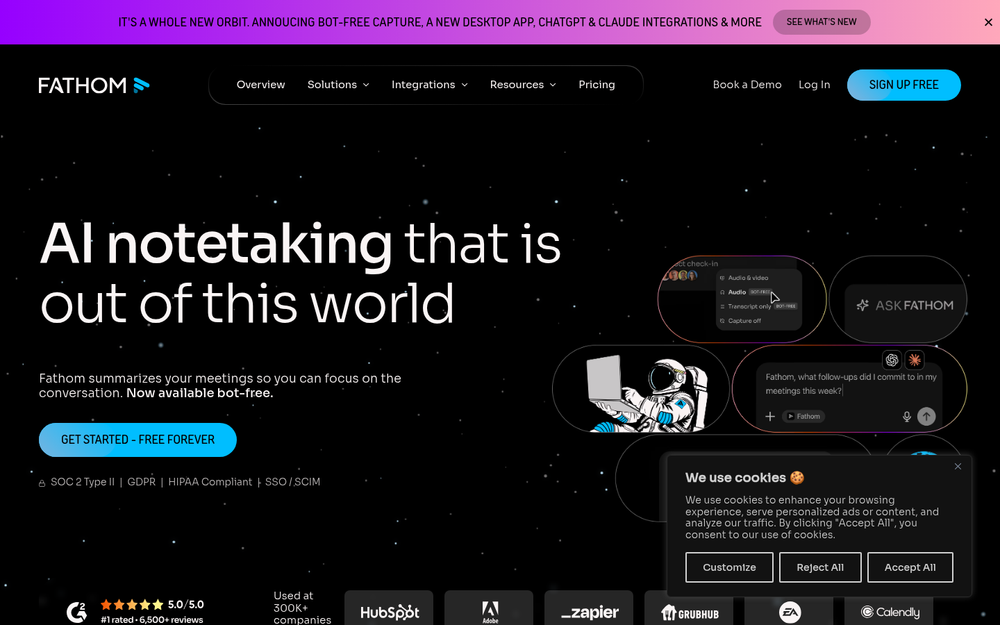Viewport: 1000px width, 625px height.
Task: Click the Accept All cookies button
Action: (x=910, y=567)
